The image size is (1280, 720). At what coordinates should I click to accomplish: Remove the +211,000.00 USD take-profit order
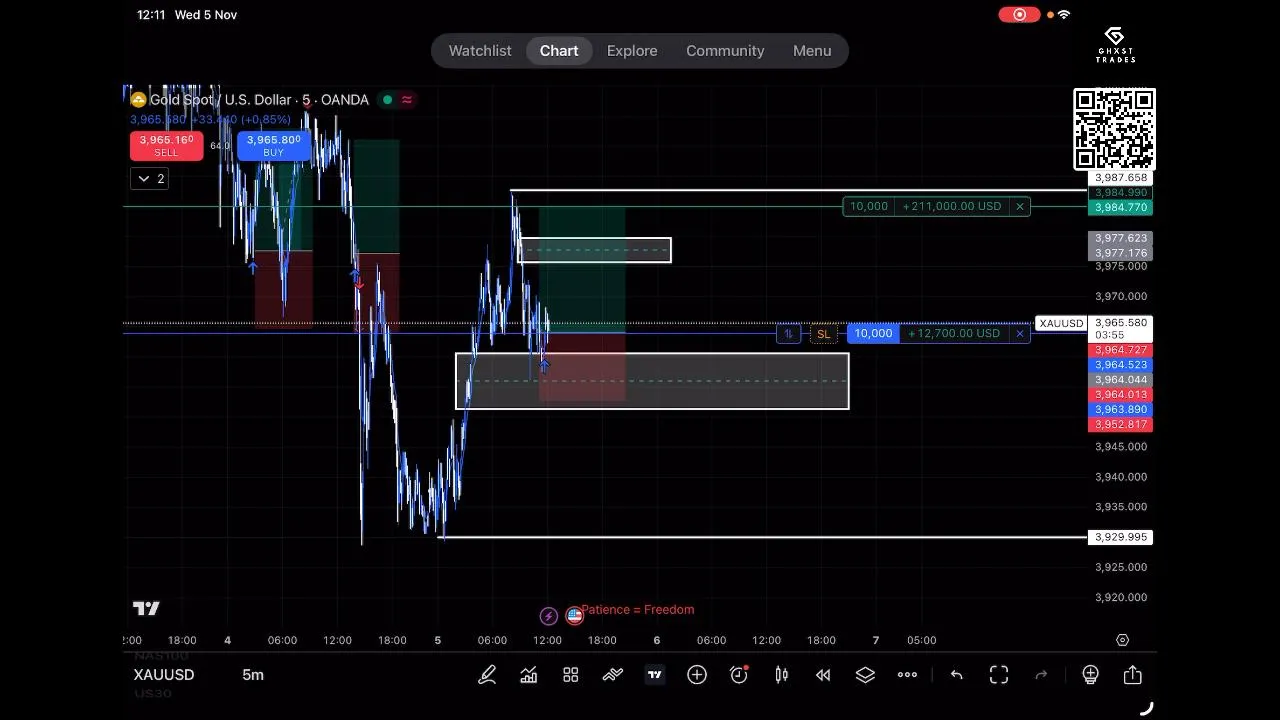coord(1019,207)
